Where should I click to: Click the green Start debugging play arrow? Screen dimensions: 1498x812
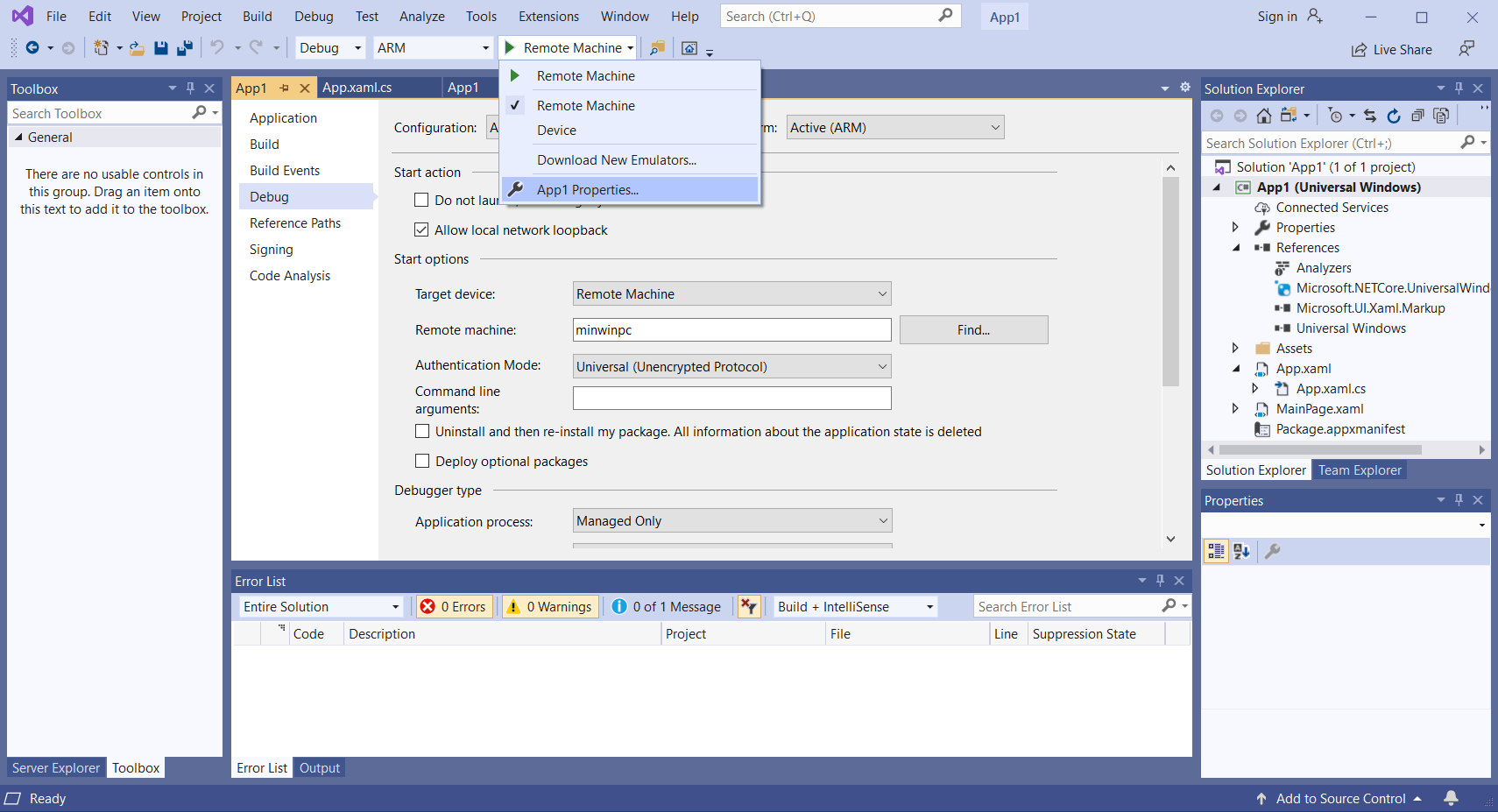(509, 48)
